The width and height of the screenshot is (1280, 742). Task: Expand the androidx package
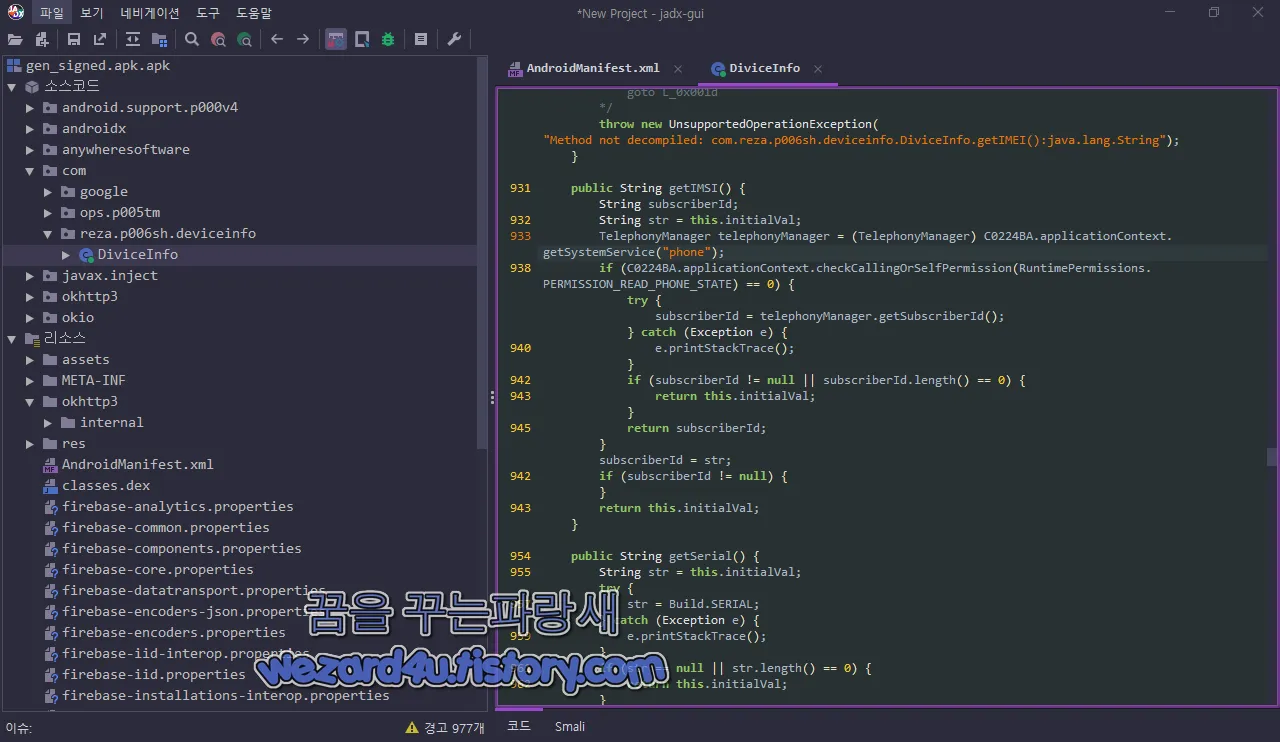coord(30,129)
